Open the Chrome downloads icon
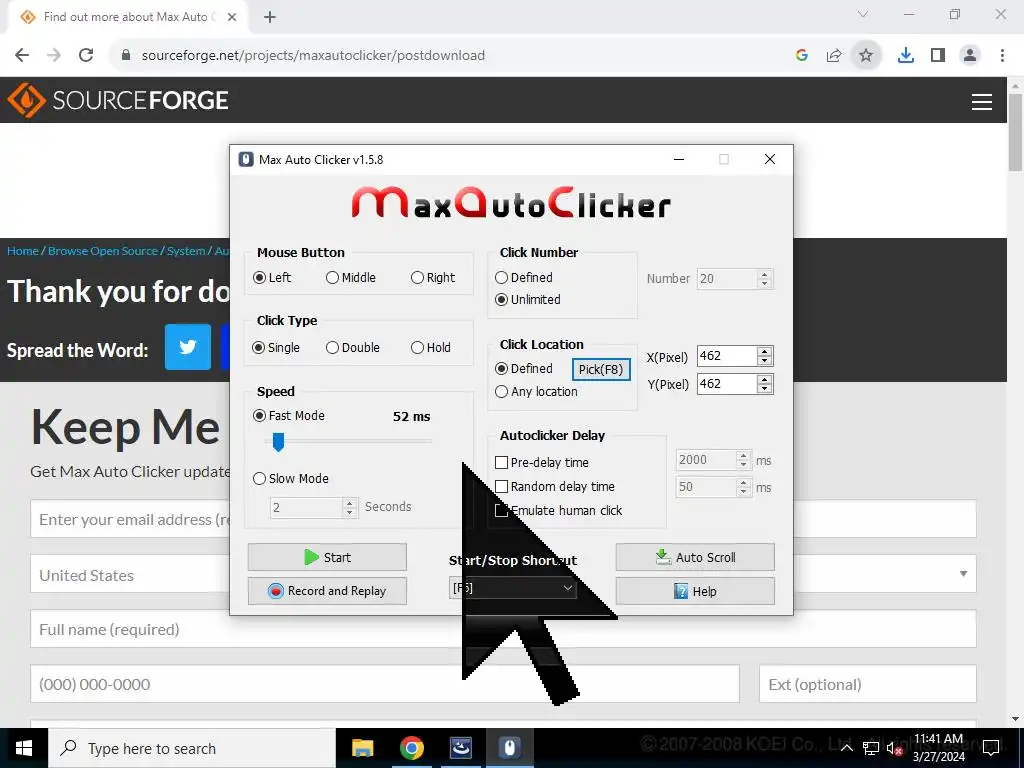The width and height of the screenshot is (1024, 768). click(x=906, y=56)
